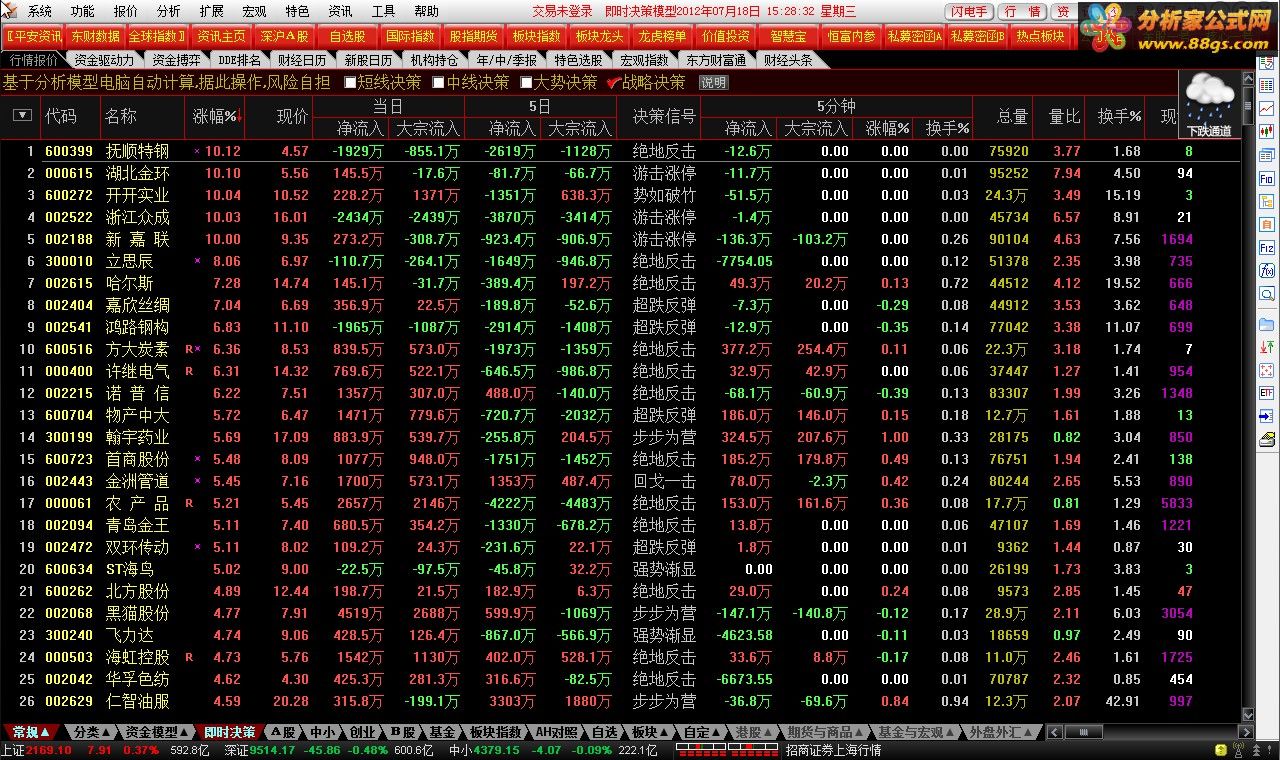Expand the 自定 bottom tab menu
The image size is (1280, 760).
(x=701, y=732)
